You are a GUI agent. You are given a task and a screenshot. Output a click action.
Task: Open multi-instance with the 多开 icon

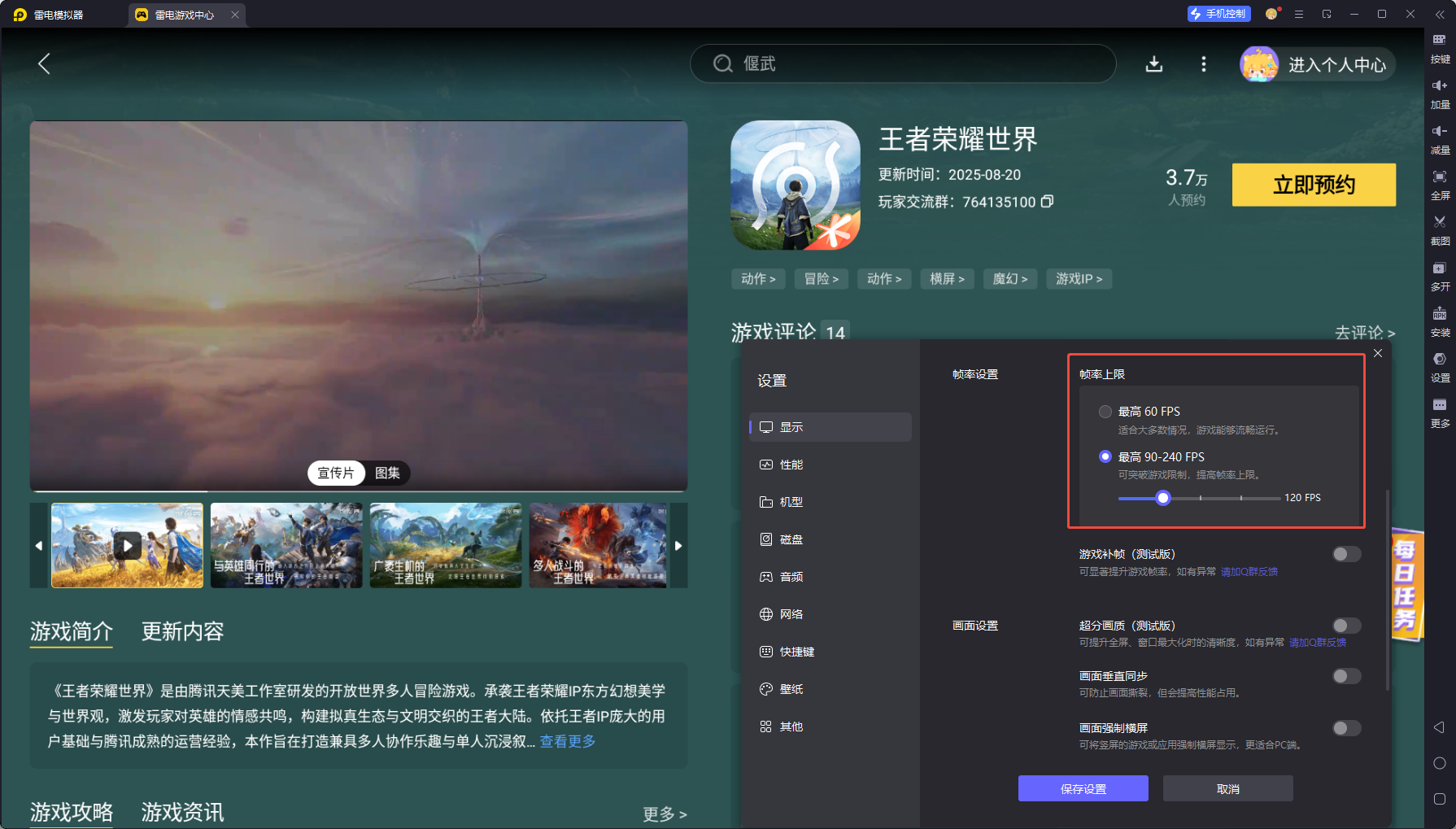(x=1440, y=277)
